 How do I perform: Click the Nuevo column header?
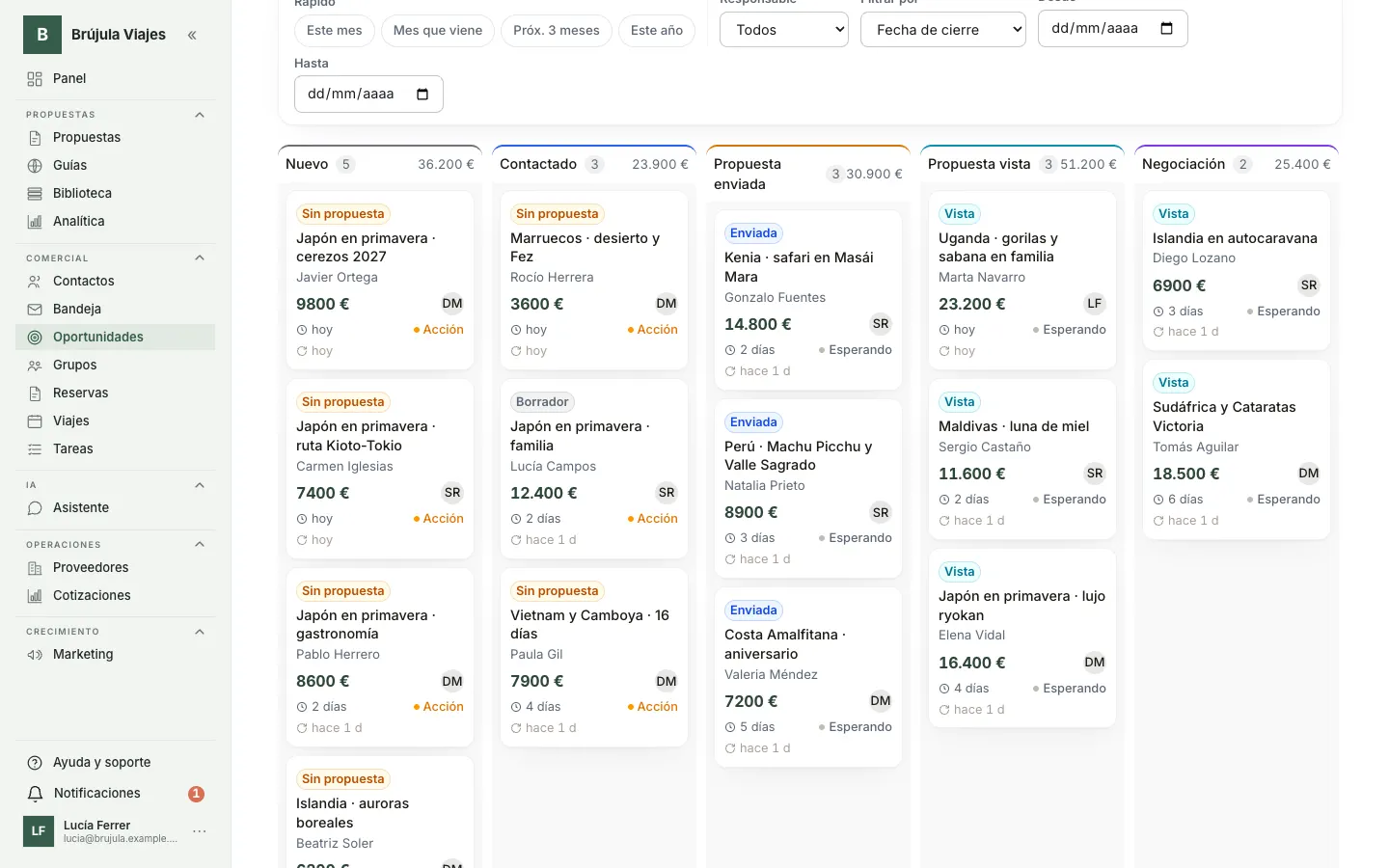pyautogui.click(x=380, y=165)
